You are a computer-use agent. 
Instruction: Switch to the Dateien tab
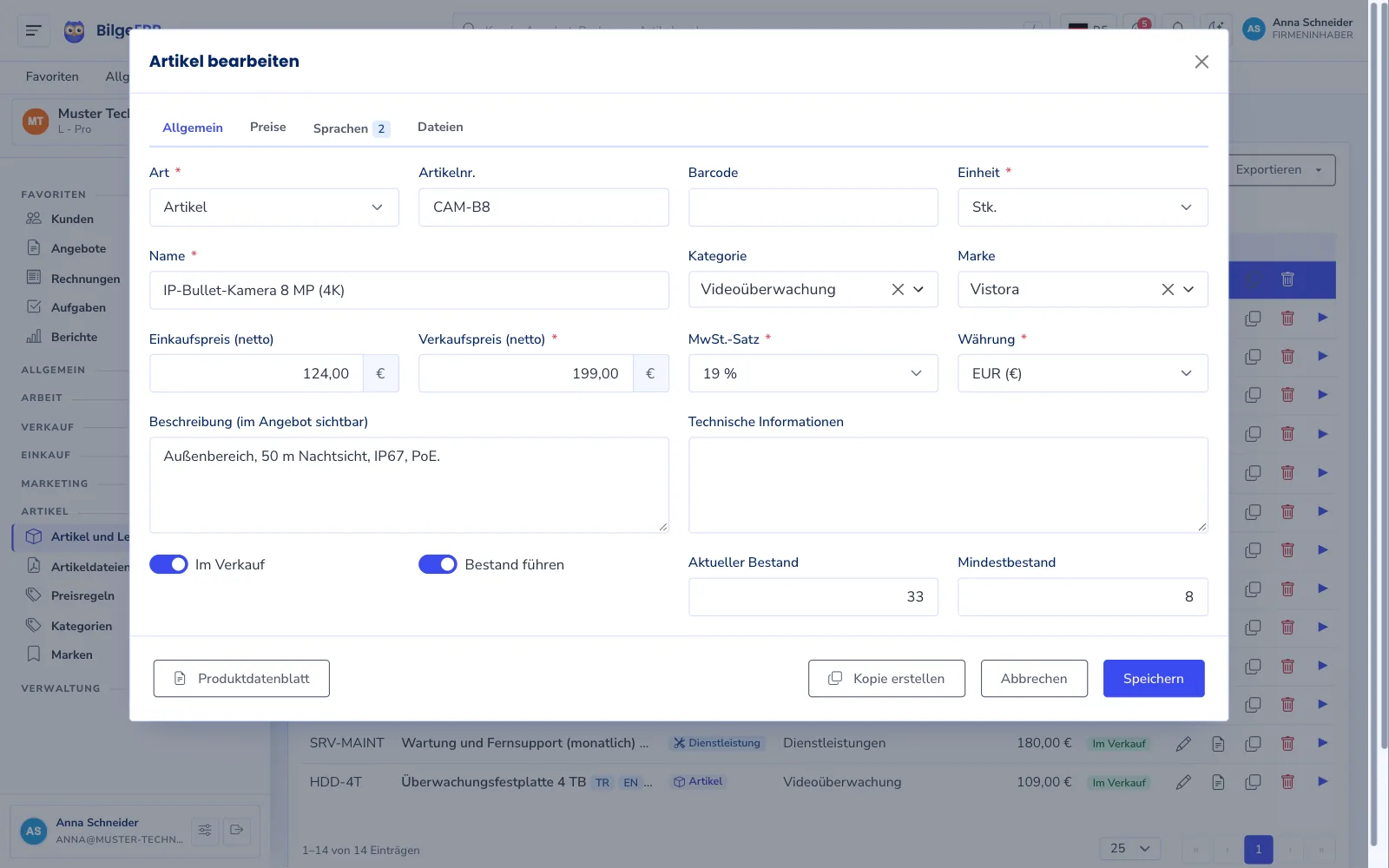[x=440, y=127]
